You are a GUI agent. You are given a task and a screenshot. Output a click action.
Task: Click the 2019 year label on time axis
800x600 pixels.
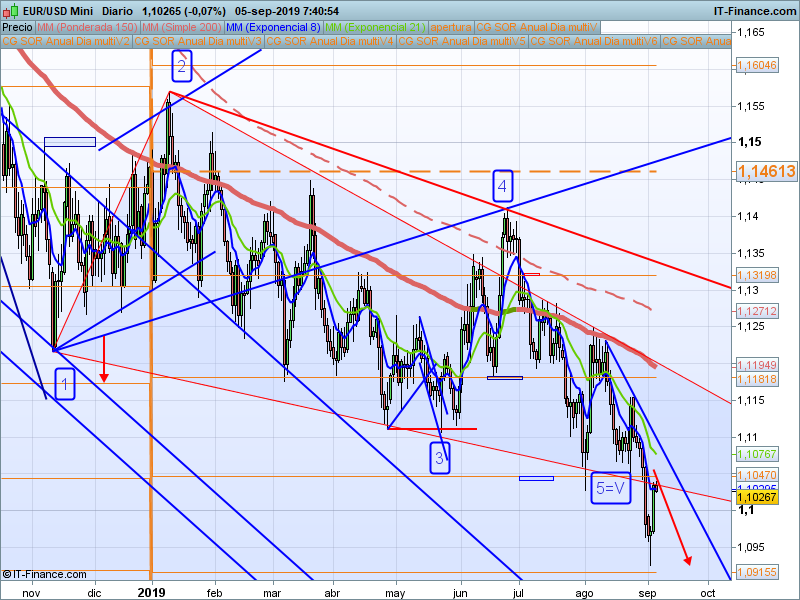coord(152,592)
